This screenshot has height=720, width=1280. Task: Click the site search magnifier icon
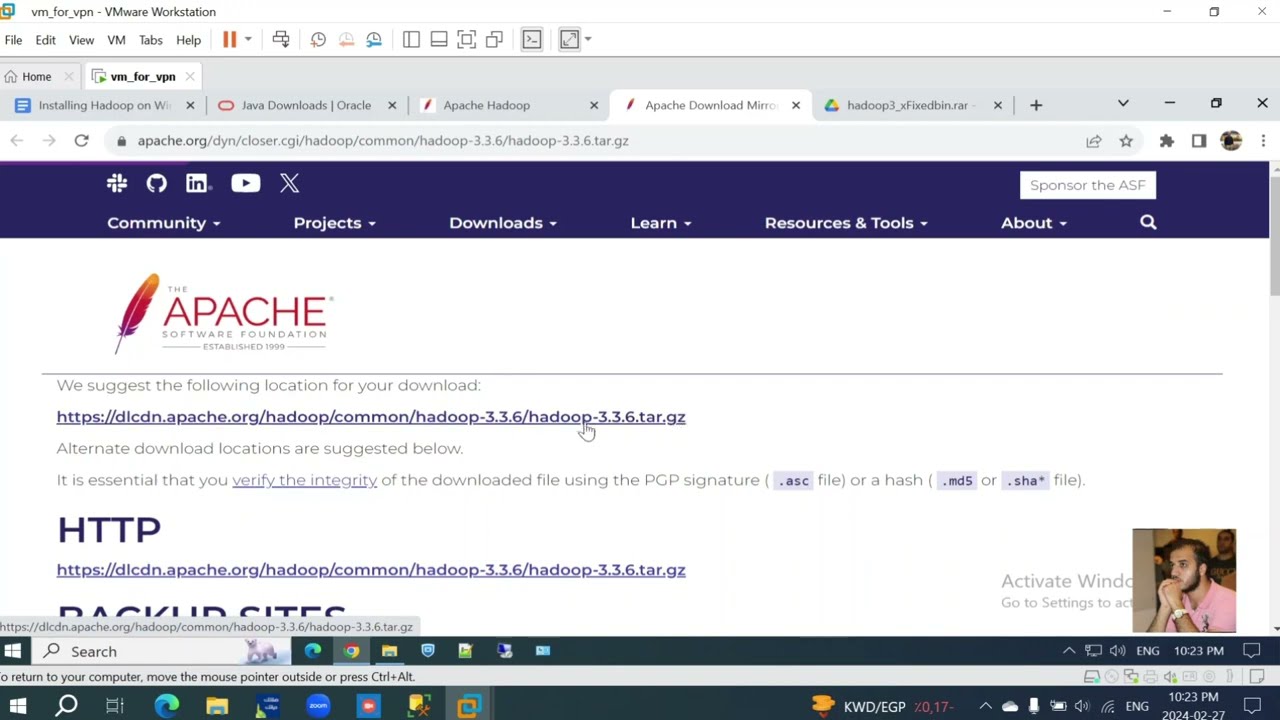coord(1148,223)
